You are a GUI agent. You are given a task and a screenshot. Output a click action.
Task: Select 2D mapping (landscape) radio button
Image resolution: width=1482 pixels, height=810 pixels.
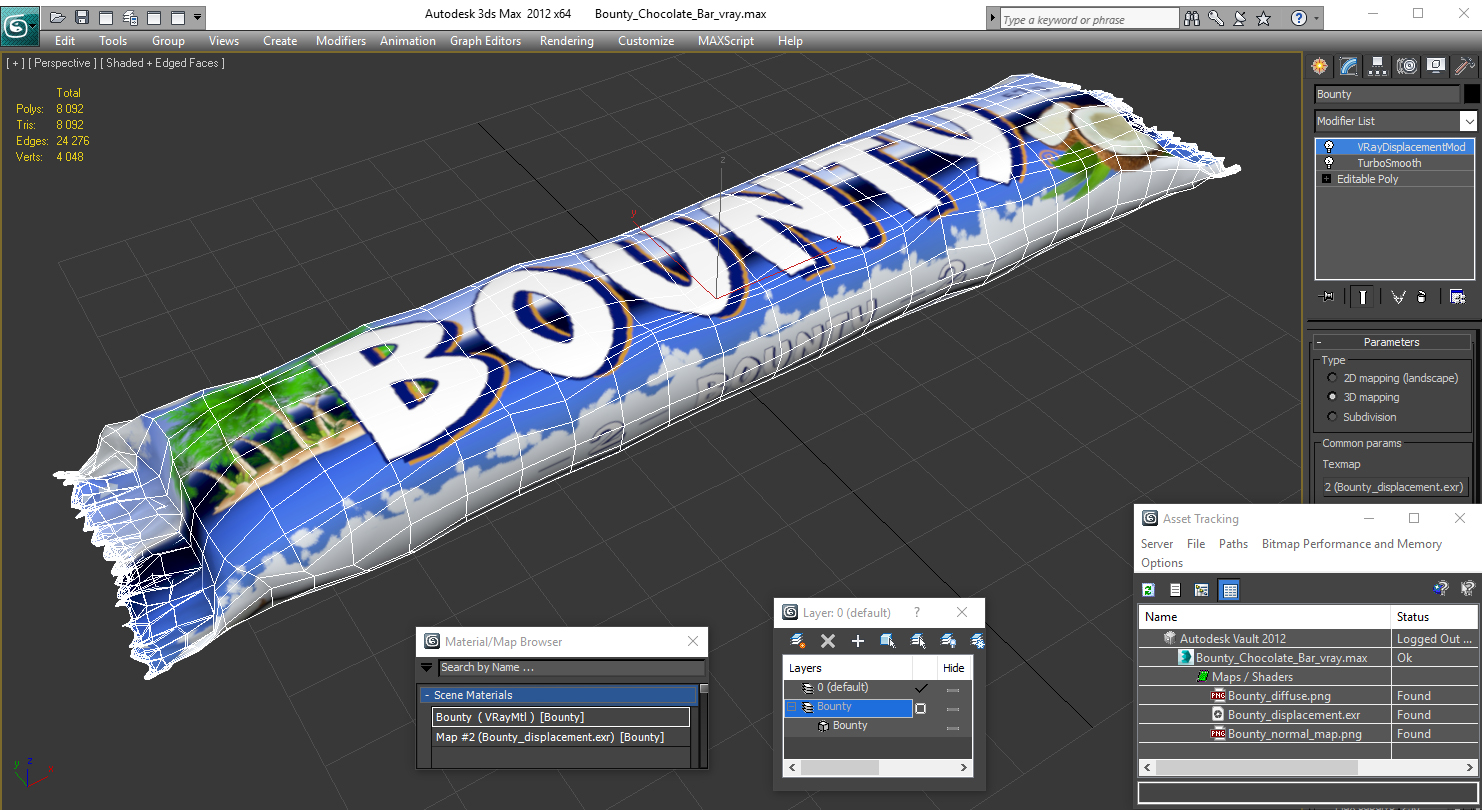(x=1332, y=378)
